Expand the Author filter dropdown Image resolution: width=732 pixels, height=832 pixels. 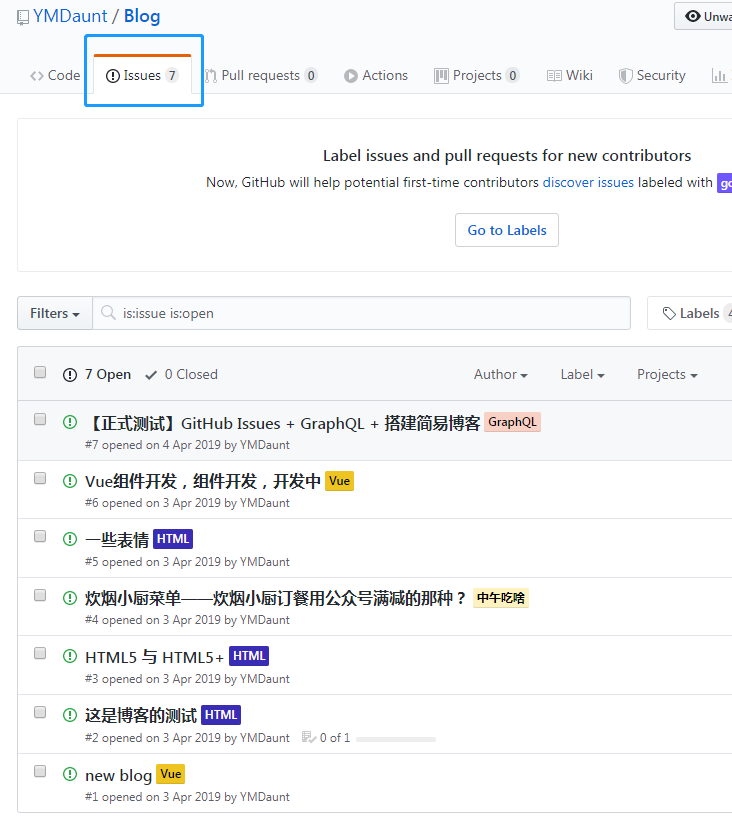(500, 375)
